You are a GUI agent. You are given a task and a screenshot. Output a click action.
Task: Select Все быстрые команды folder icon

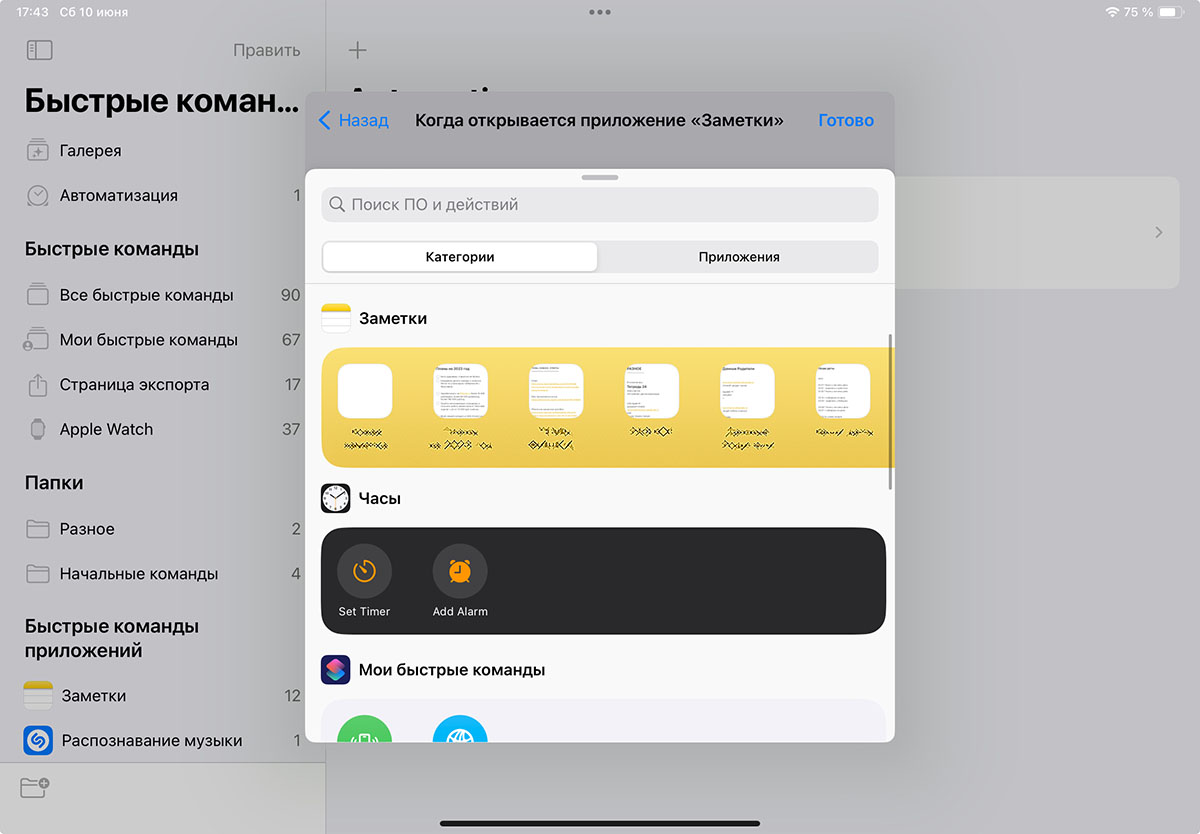tap(37, 295)
